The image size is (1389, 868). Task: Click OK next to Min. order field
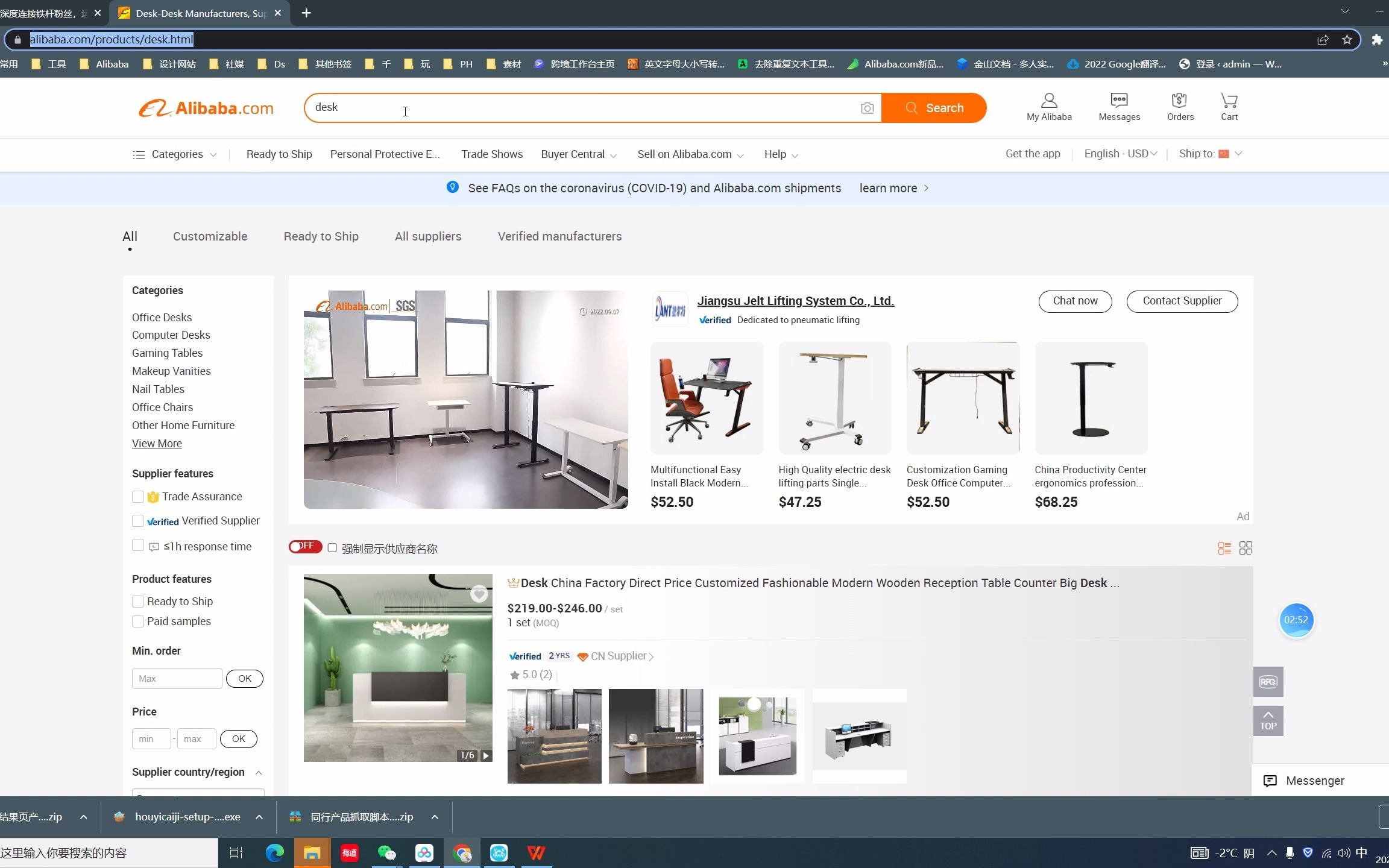coord(244,679)
